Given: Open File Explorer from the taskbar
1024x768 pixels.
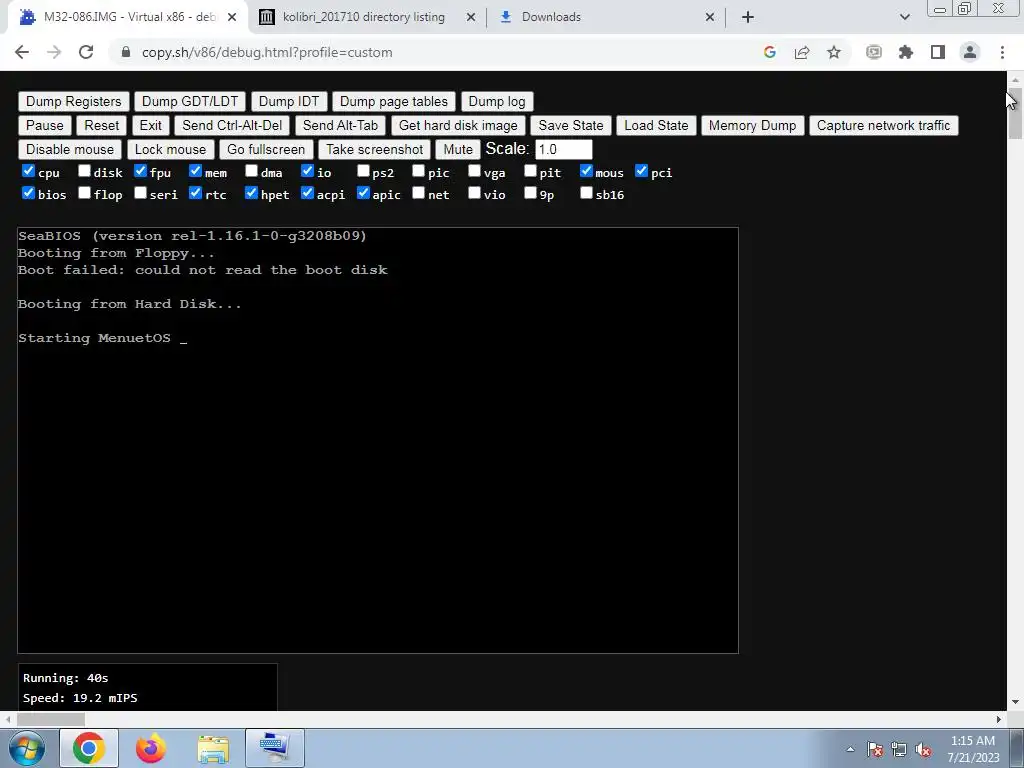Looking at the screenshot, I should 213,748.
